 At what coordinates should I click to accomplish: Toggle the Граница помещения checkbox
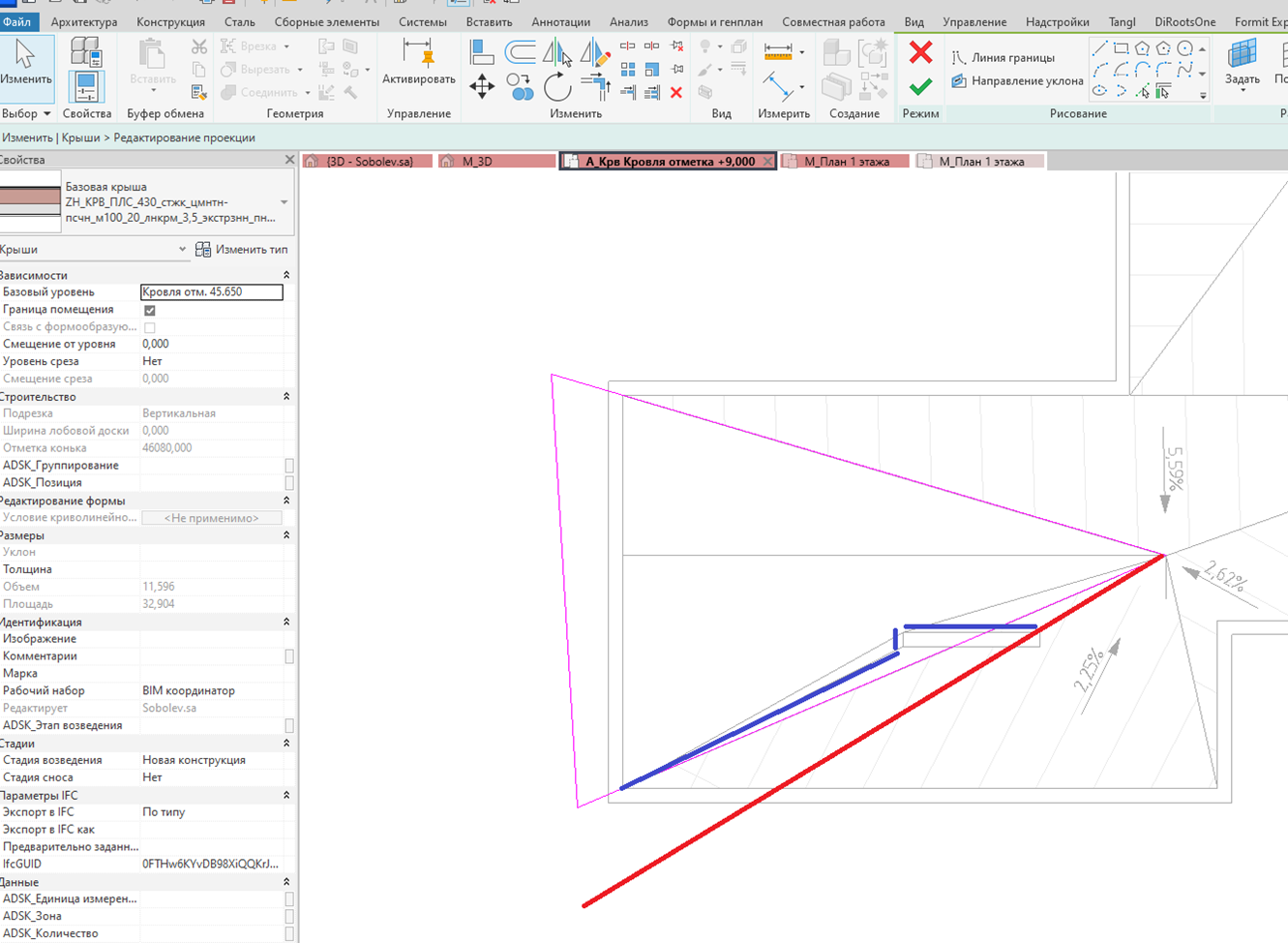click(x=149, y=311)
